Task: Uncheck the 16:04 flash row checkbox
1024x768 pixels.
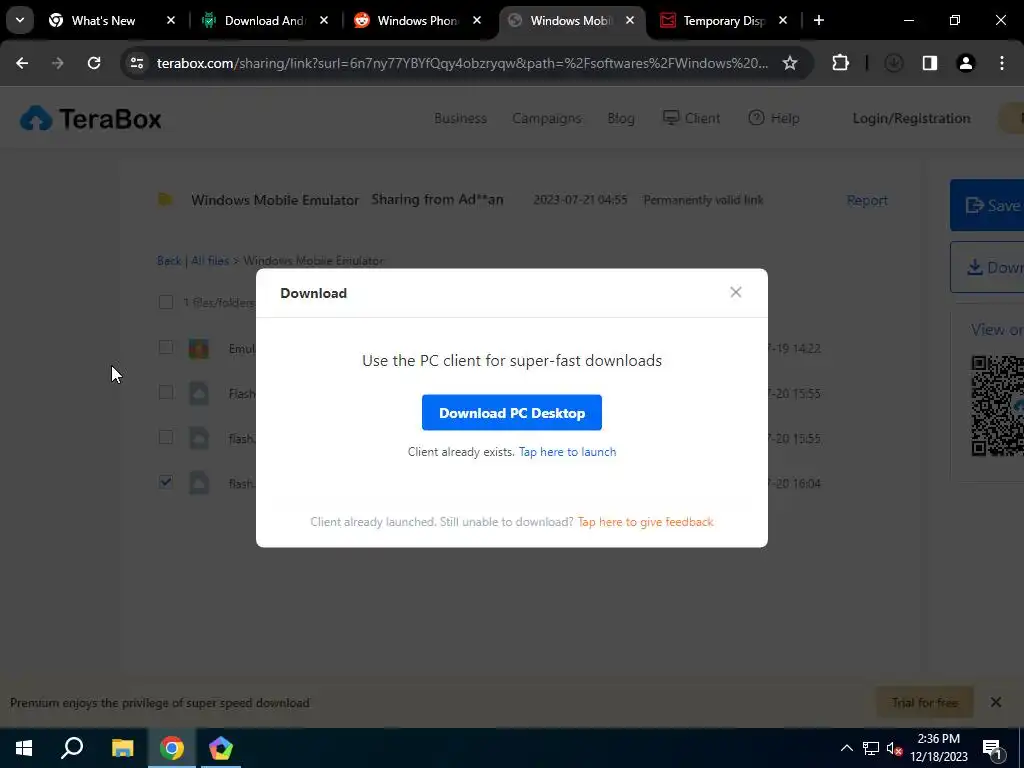Action: 166,483
